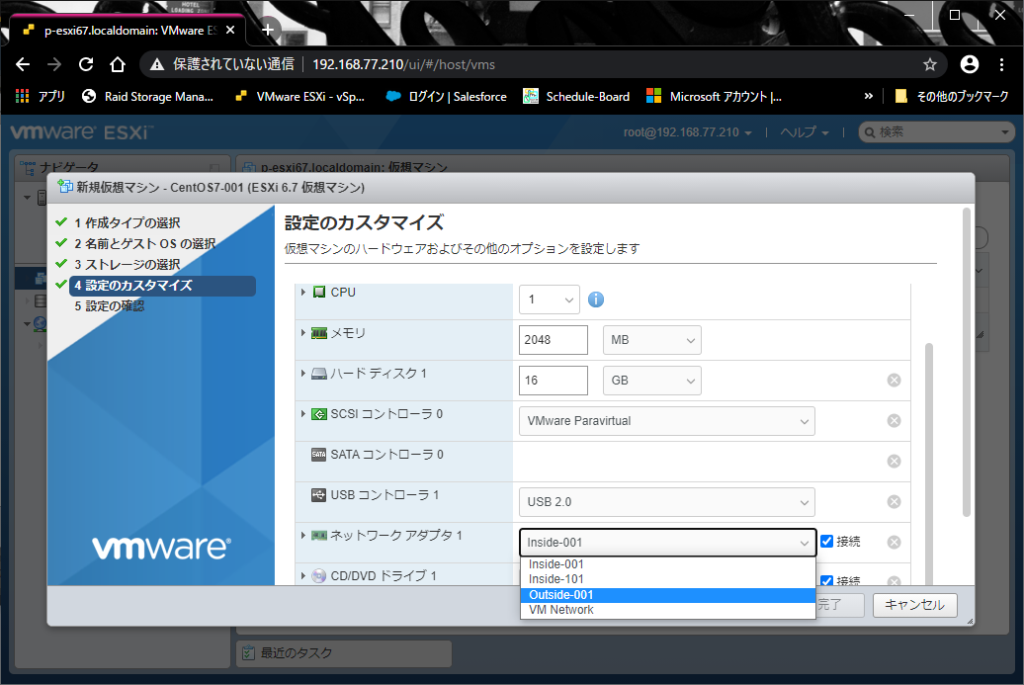Screen dimensions: 1024x685
Task: Toggle 接続 checkbox for CD/DVD Drive 1
Action: [827, 581]
